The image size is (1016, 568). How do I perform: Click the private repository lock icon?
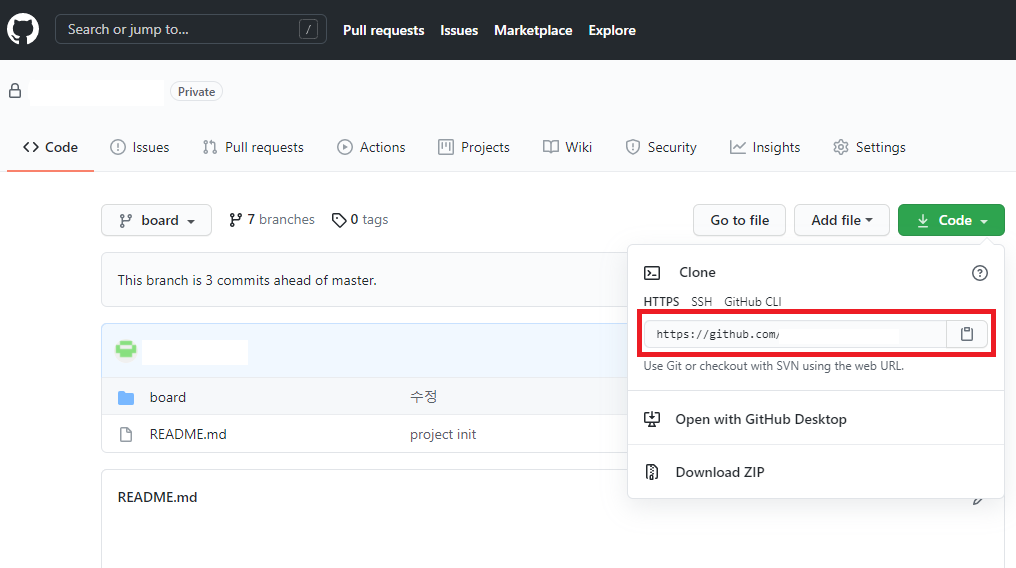pyautogui.click(x=15, y=91)
